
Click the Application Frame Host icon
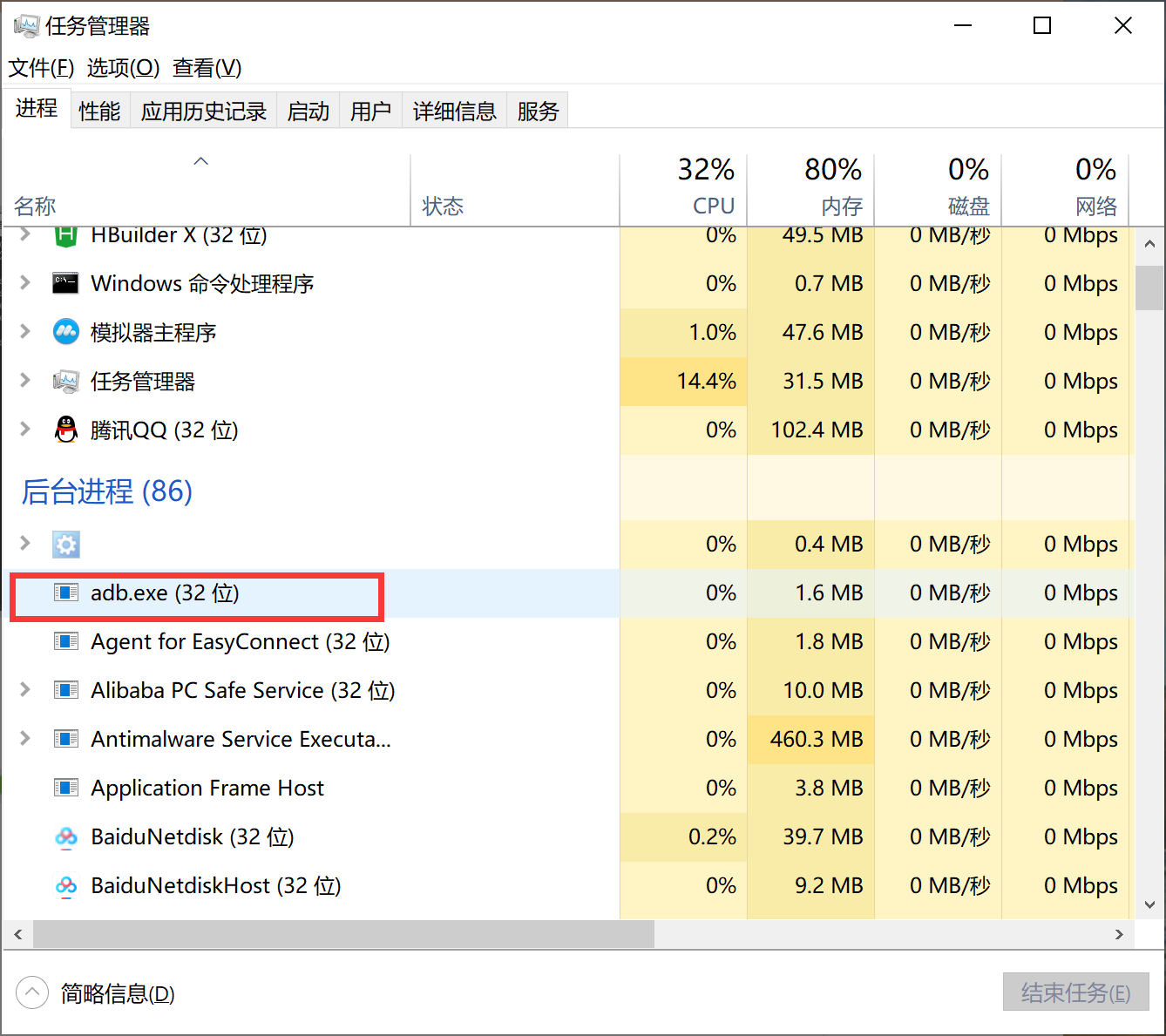point(66,789)
